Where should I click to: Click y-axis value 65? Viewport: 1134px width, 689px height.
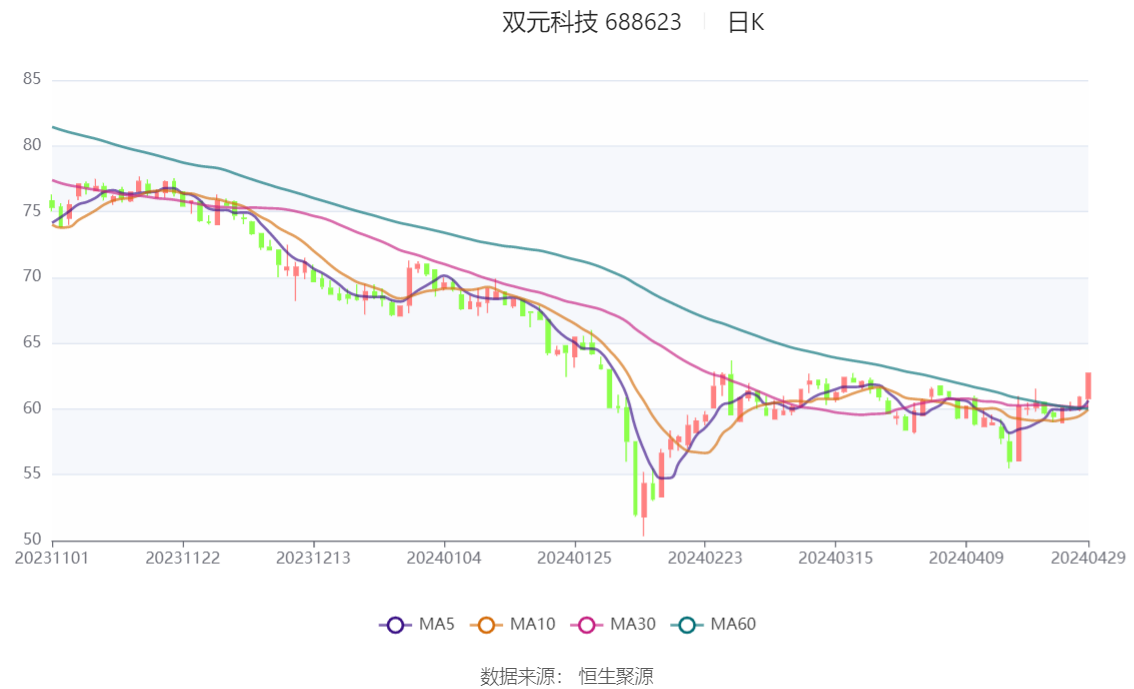(x=32, y=342)
